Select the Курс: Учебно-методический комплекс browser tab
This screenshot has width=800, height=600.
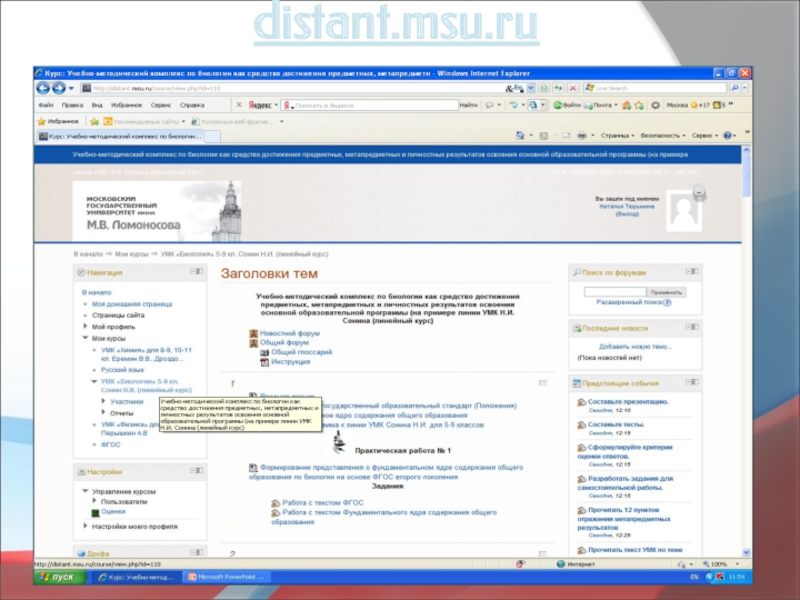(x=120, y=136)
